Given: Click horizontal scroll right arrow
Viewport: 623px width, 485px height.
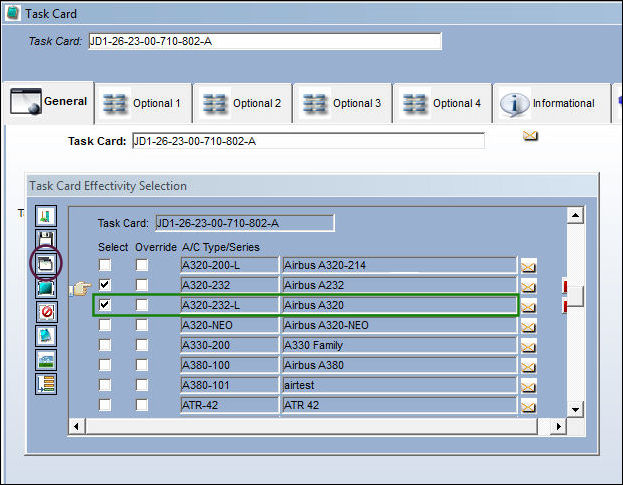Looking at the screenshot, I should point(559,427).
